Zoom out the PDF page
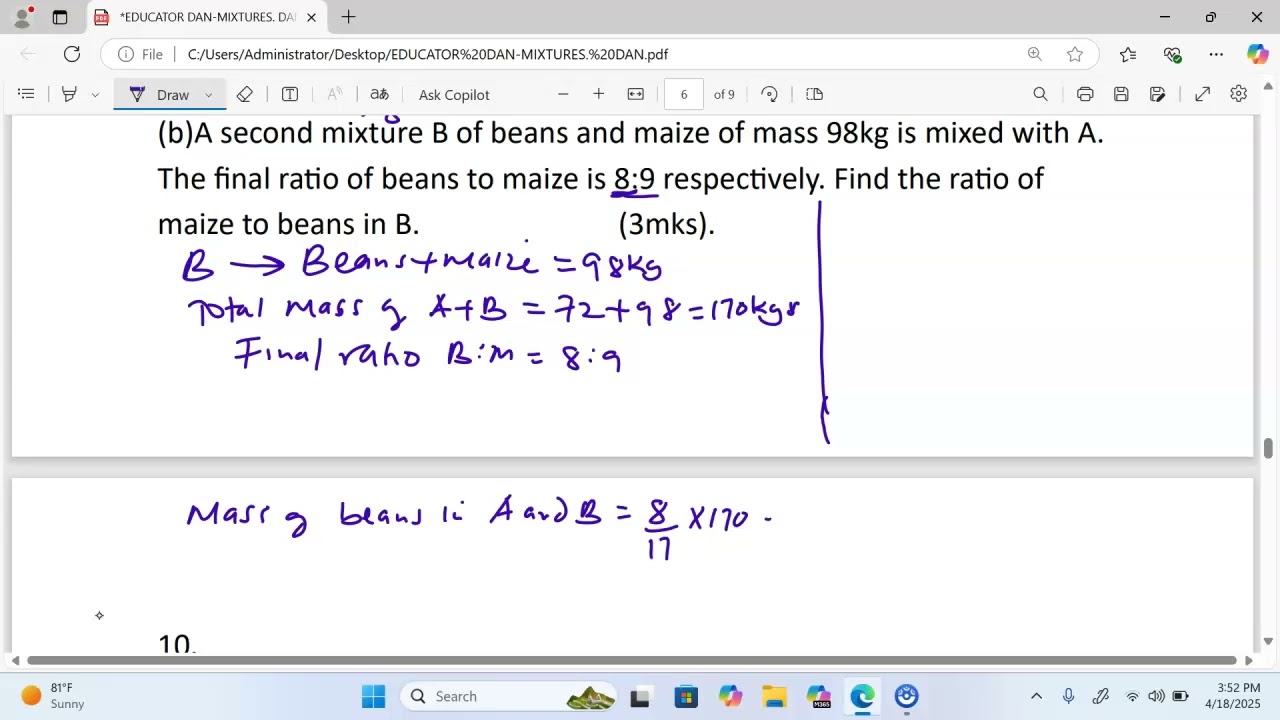 [563, 94]
